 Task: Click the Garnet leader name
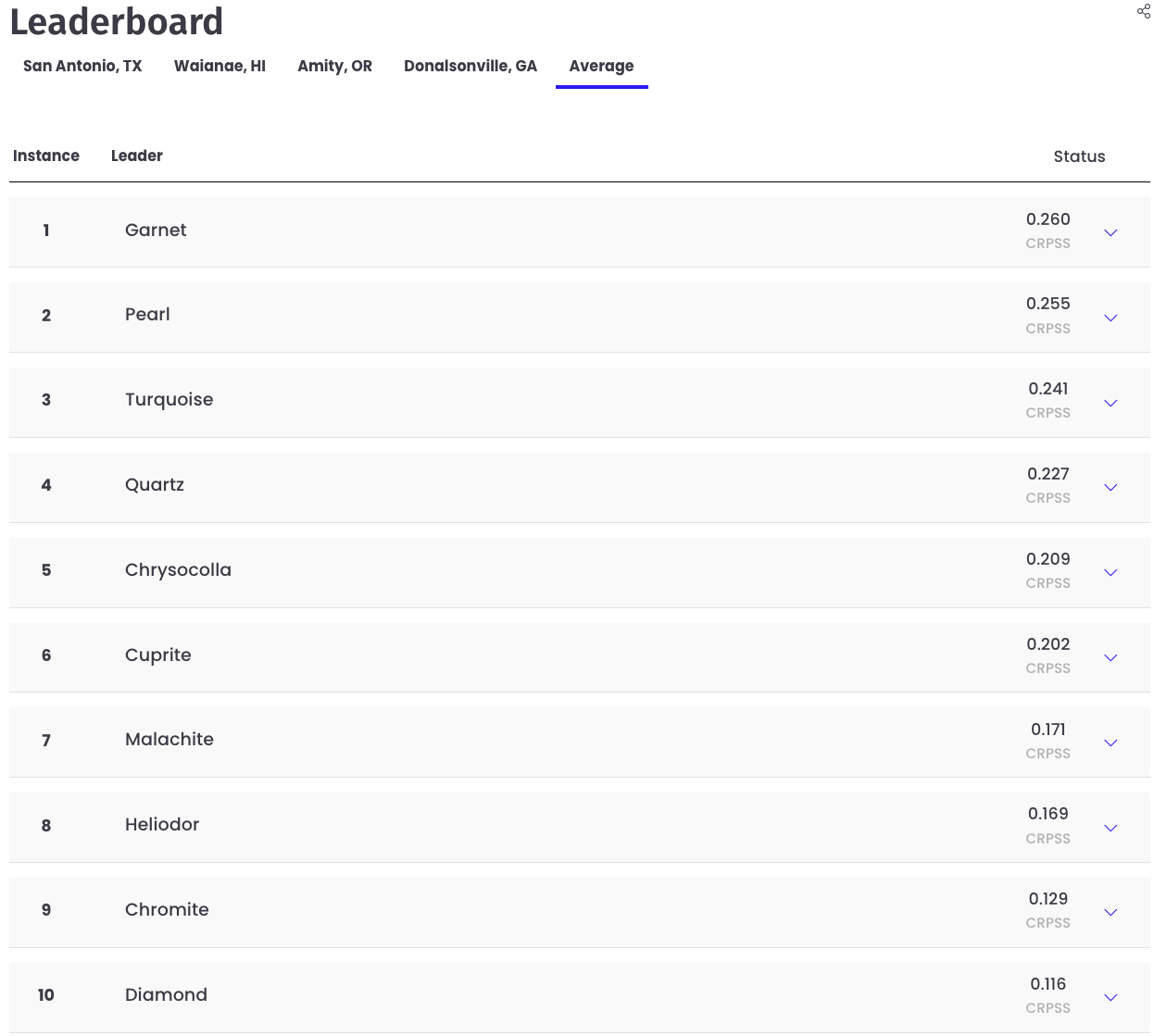[156, 230]
